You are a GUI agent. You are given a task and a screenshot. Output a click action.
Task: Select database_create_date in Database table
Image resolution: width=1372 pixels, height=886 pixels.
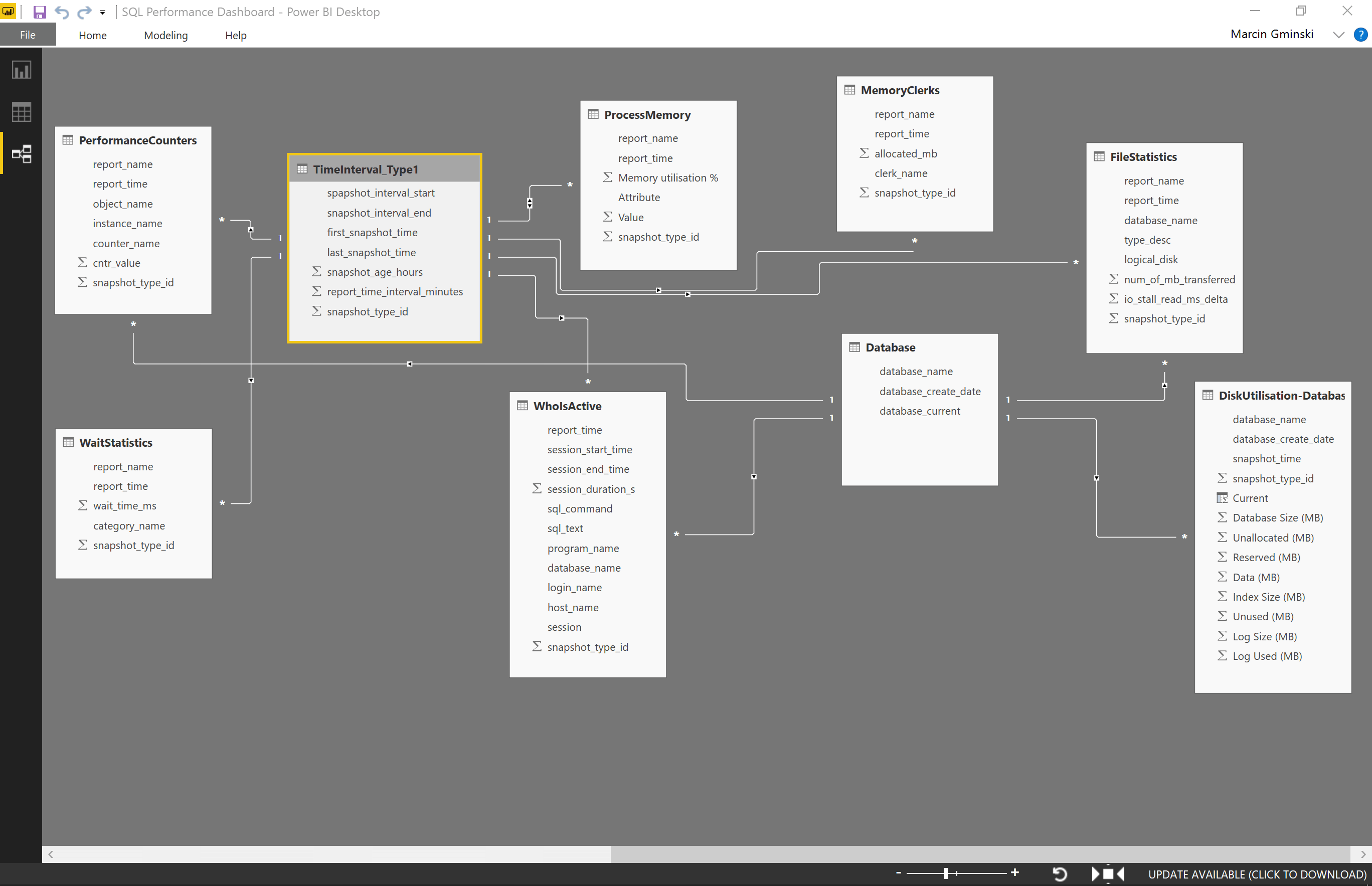tap(930, 391)
